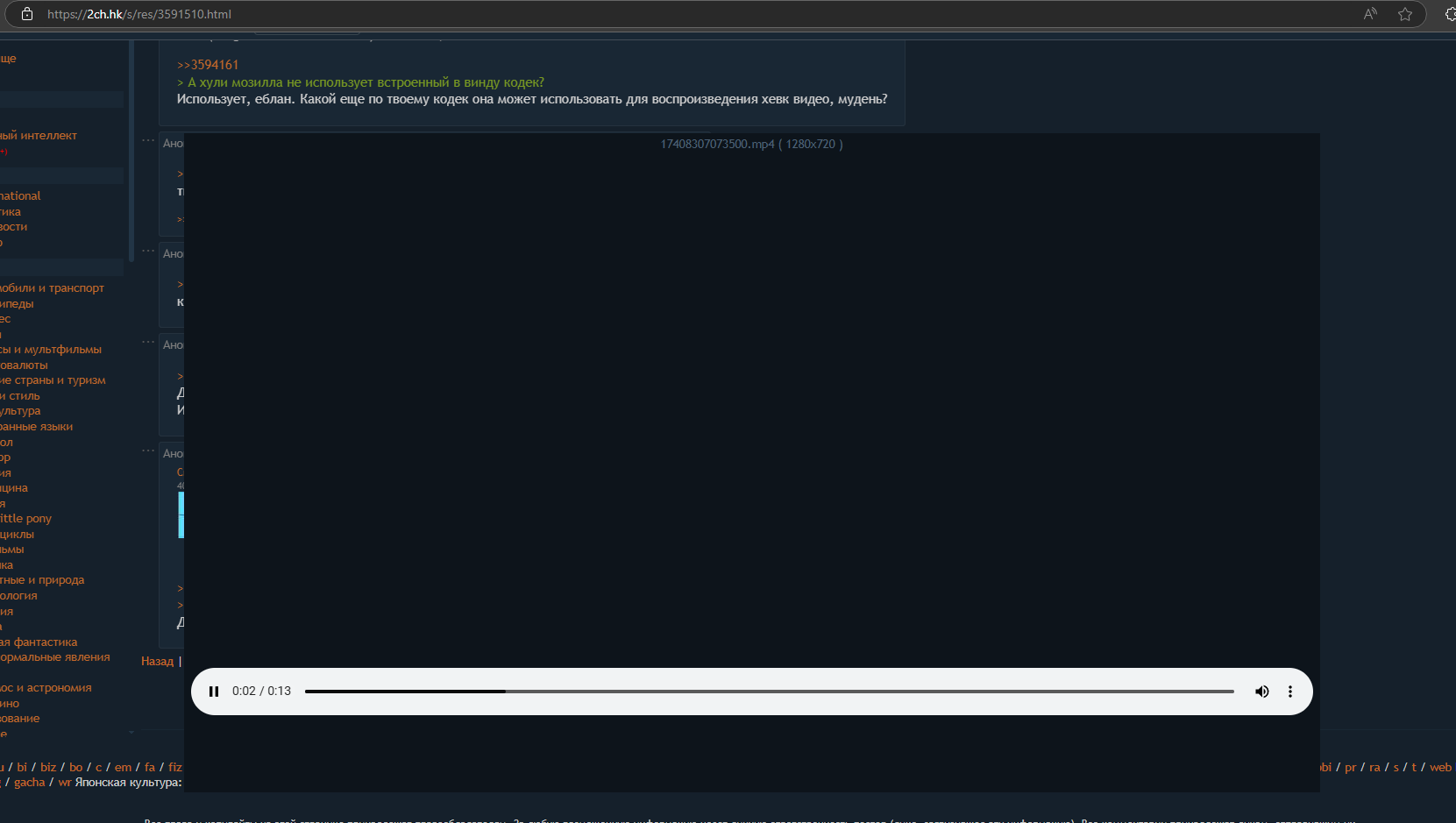The width and height of the screenshot is (1456, 823).
Task: Open the sidebar 'и астрономия' board link
Action: (46, 688)
